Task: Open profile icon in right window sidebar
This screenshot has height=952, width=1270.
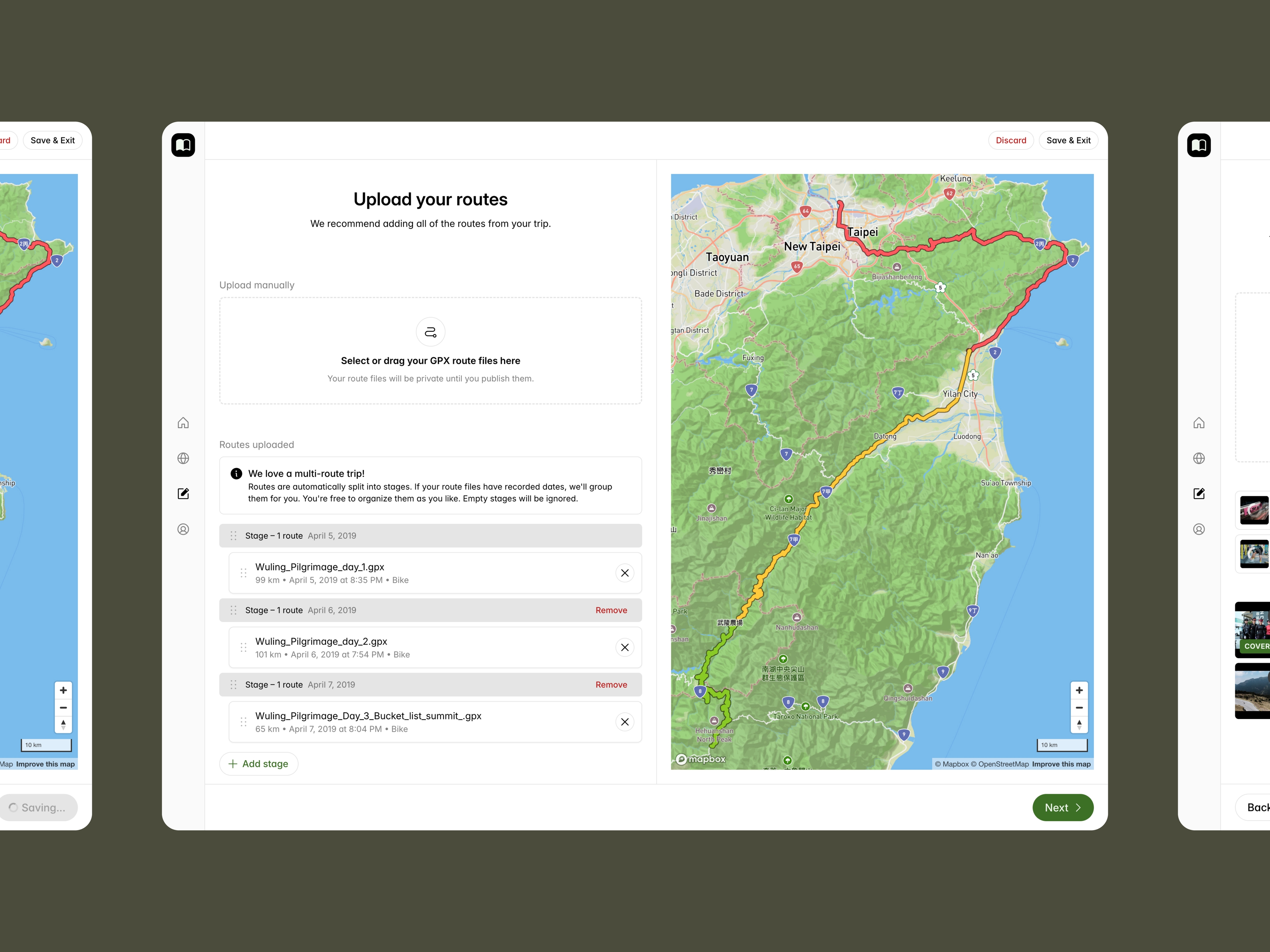Action: pos(1199,529)
